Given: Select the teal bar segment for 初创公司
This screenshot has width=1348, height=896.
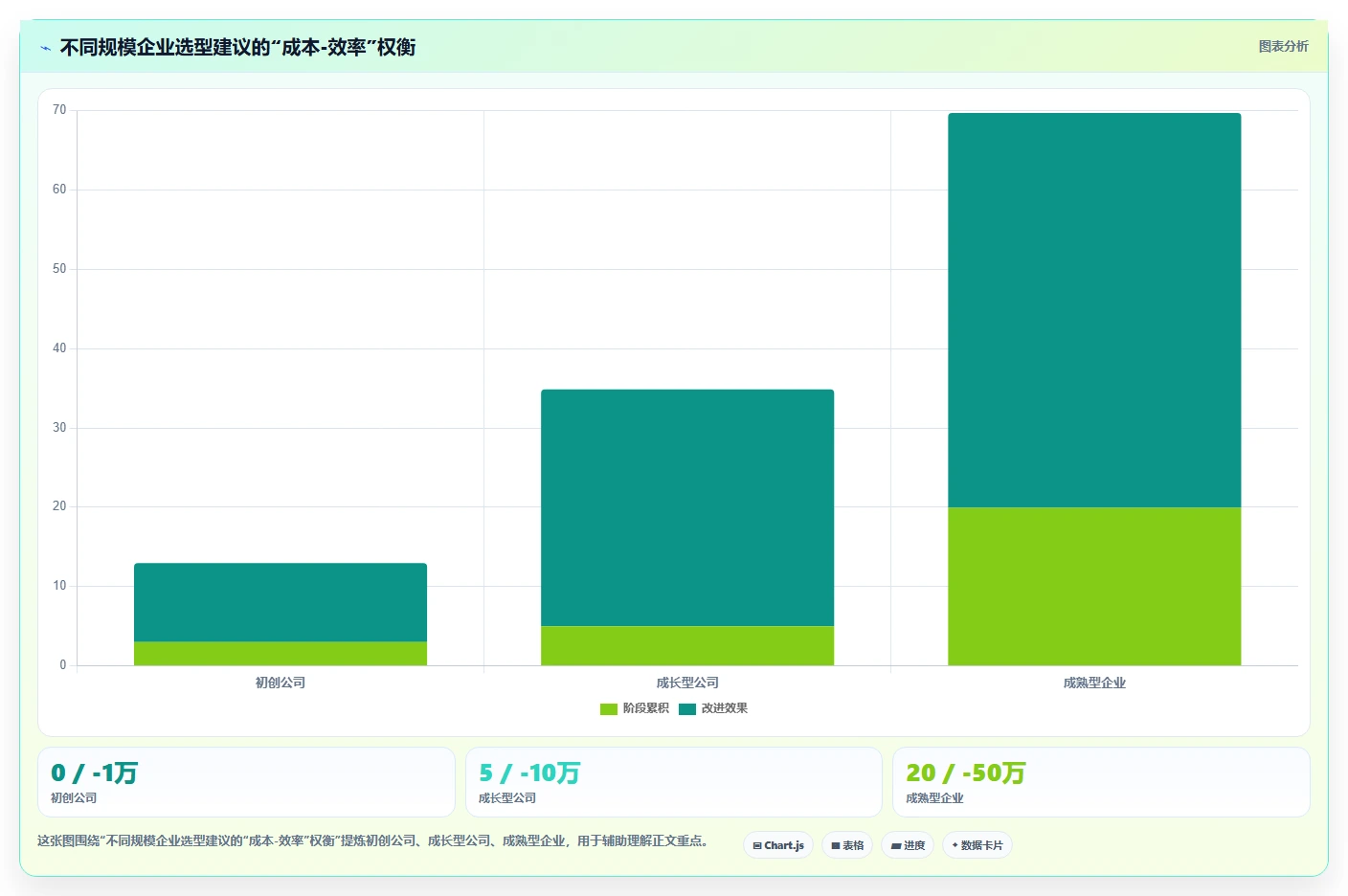Looking at the screenshot, I should [x=281, y=602].
